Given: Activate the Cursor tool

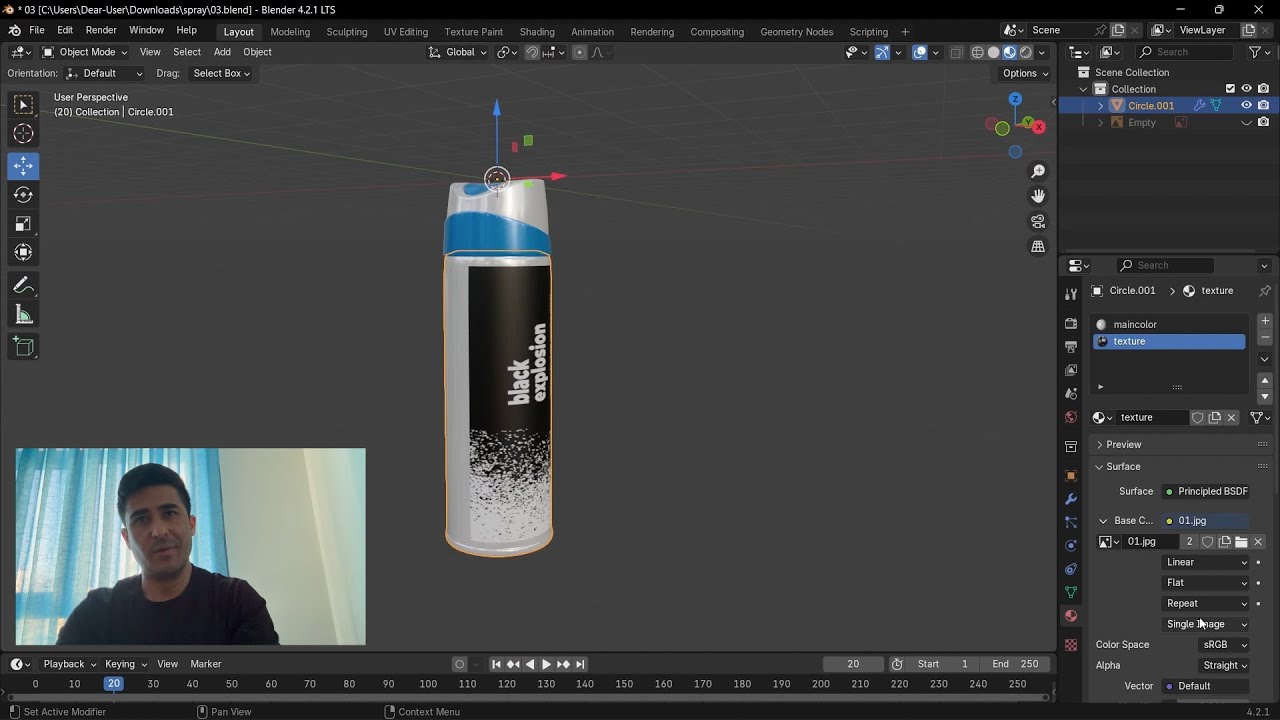Looking at the screenshot, I should click(23, 134).
